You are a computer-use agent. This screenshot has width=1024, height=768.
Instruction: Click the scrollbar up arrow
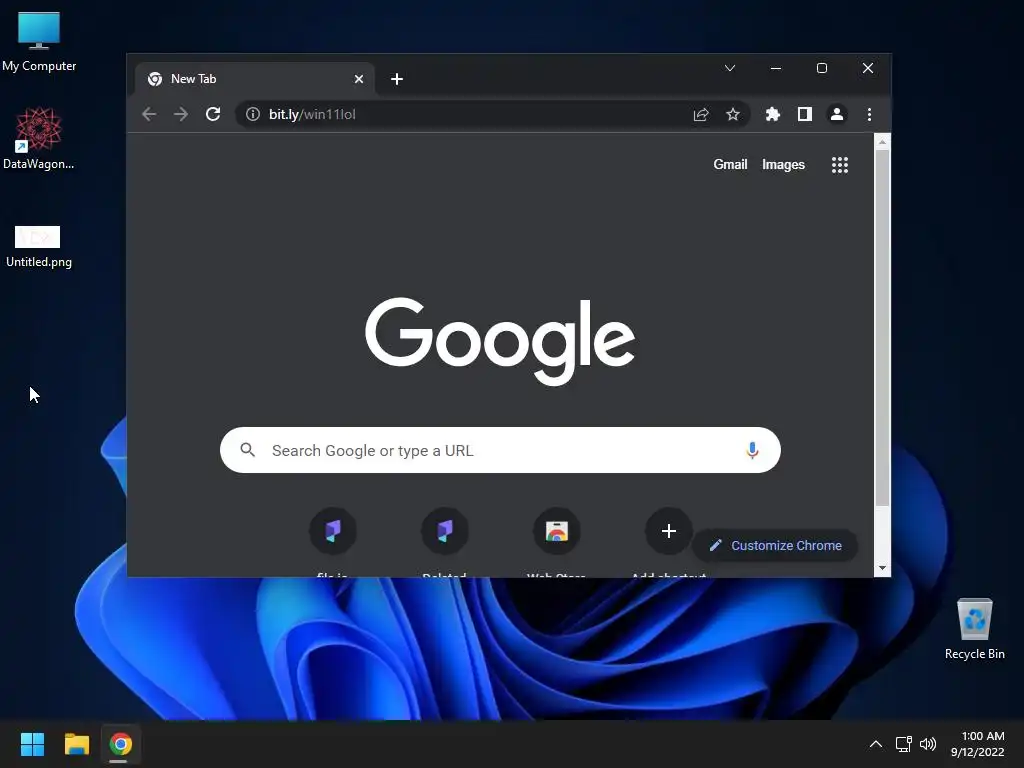click(x=882, y=141)
